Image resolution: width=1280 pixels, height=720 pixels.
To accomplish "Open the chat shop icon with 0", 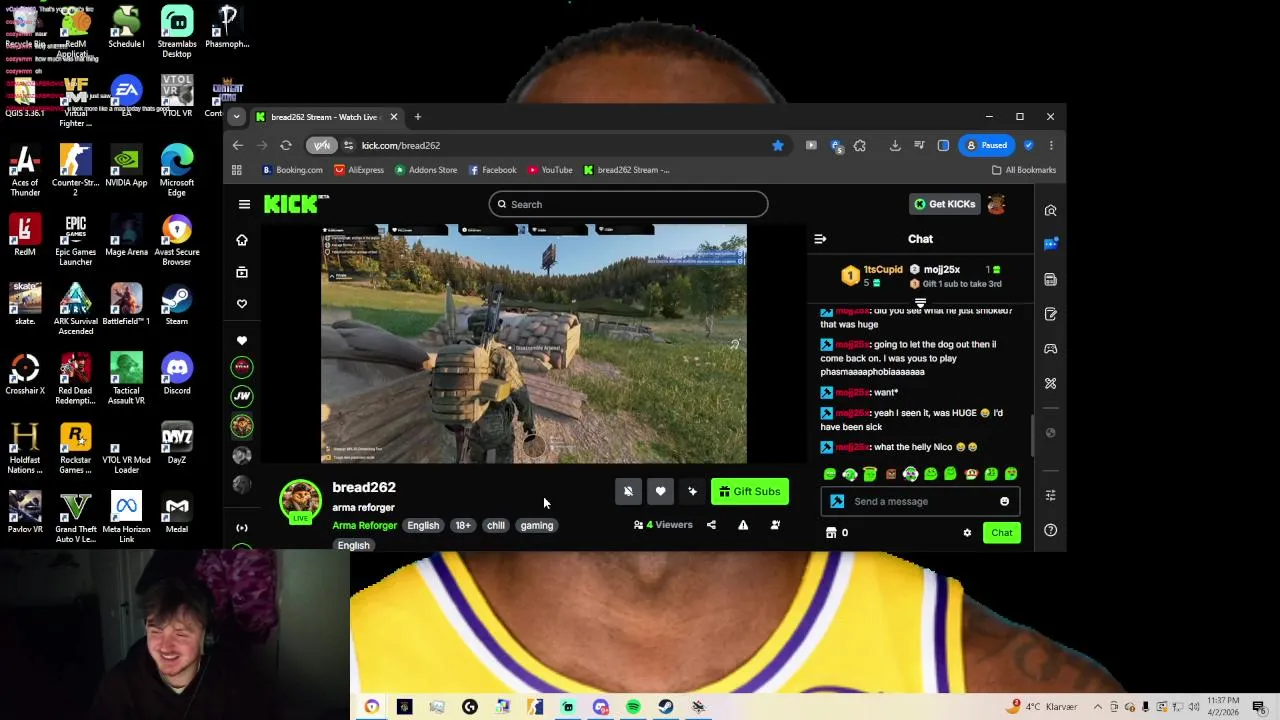I will tap(837, 533).
